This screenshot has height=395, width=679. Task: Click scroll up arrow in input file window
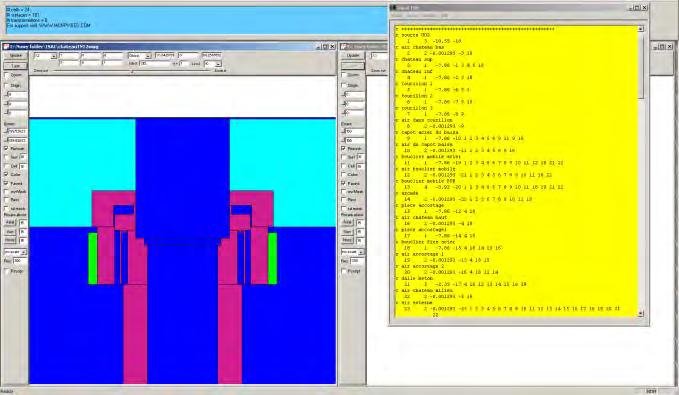pos(641,29)
